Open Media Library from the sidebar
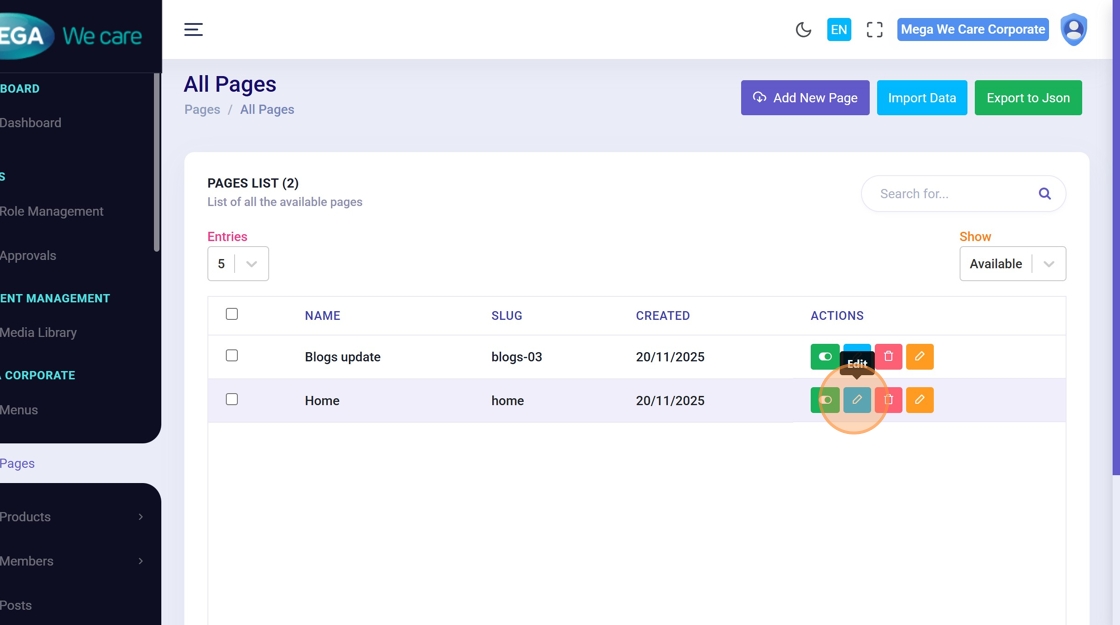This screenshot has width=1120, height=625. tap(38, 333)
